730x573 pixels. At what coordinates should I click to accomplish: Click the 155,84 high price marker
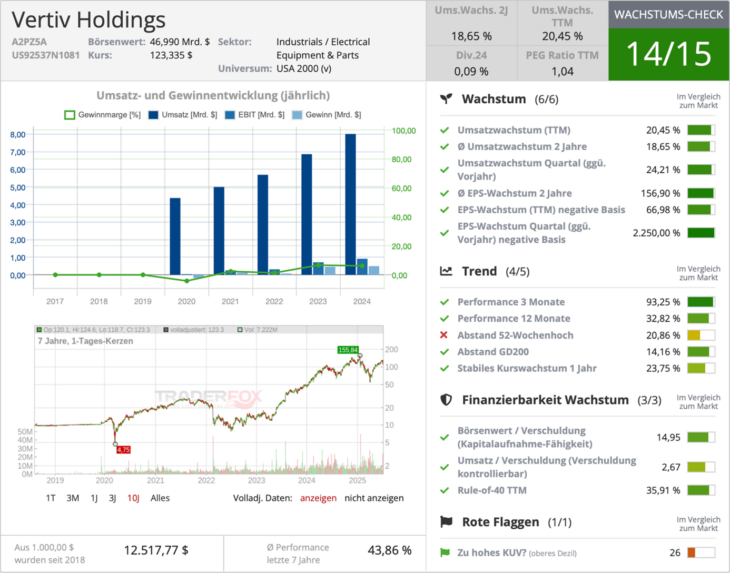point(348,350)
